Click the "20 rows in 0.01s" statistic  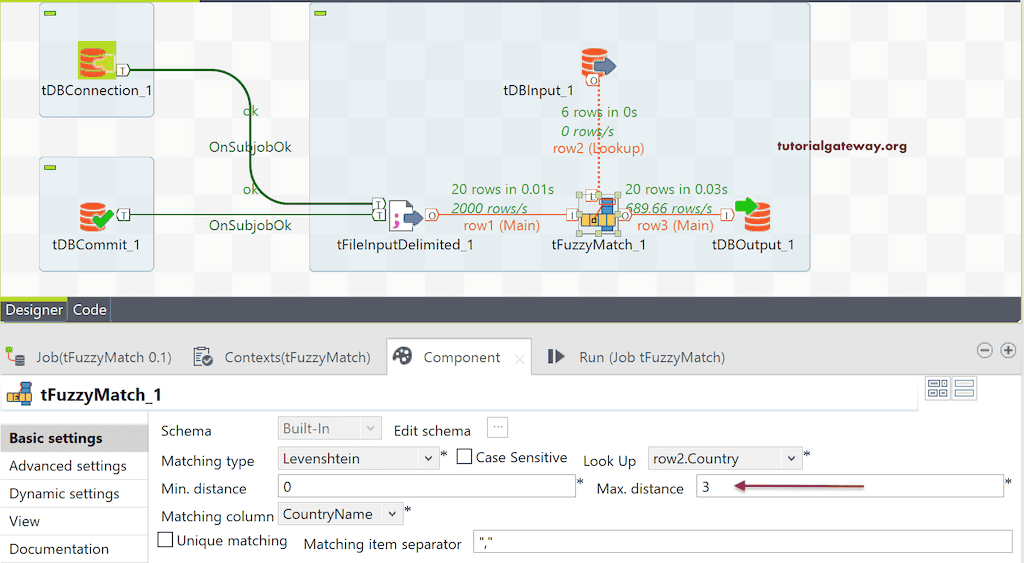coord(502,189)
